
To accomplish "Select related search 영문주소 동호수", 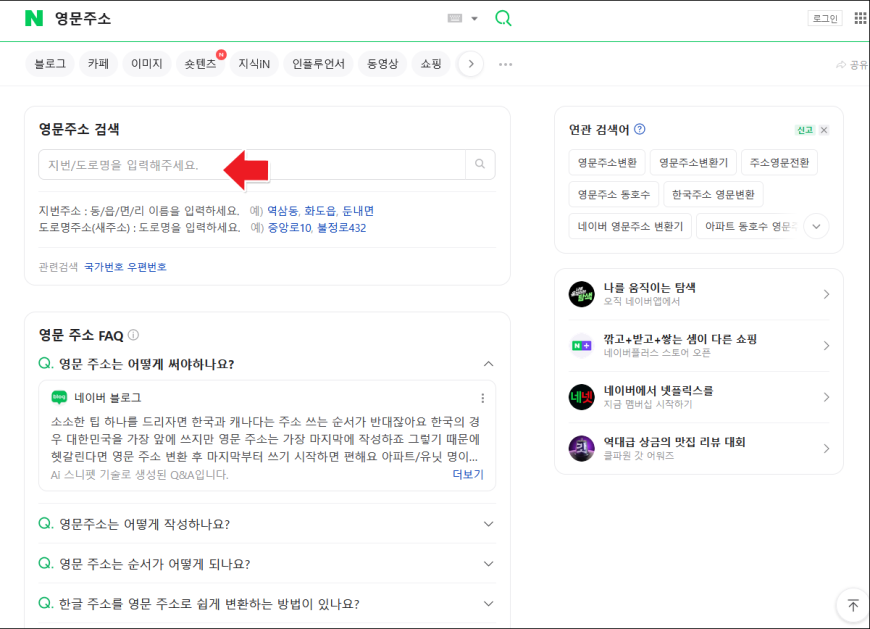I will click(x=614, y=195).
